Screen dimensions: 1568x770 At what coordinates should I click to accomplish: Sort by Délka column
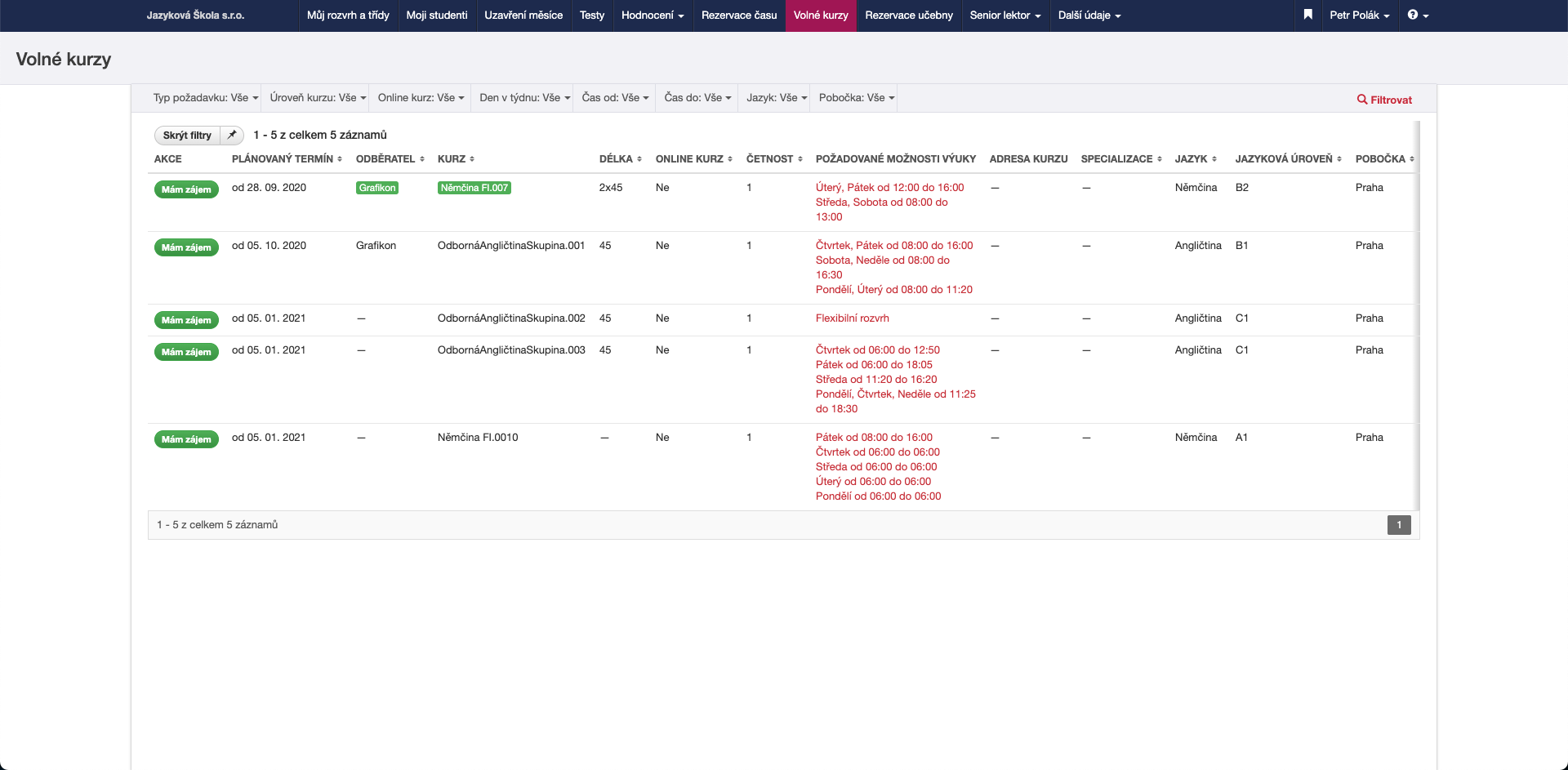pyautogui.click(x=621, y=158)
